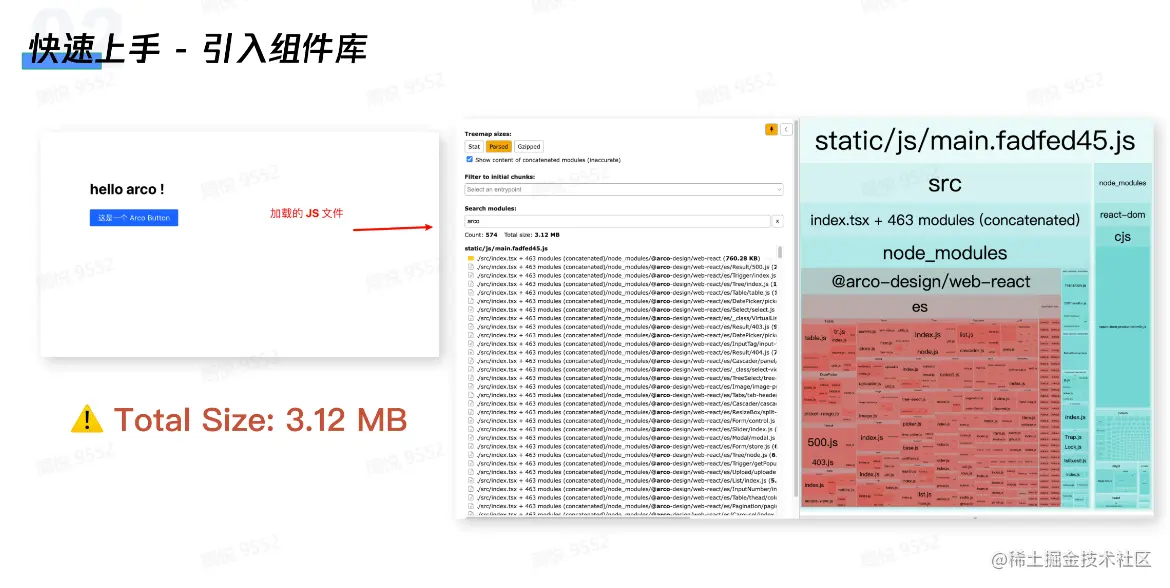This screenshot has height=588, width=1170.
Task: Click the 500.js tile in the treemap
Action: pyautogui.click(x=822, y=442)
